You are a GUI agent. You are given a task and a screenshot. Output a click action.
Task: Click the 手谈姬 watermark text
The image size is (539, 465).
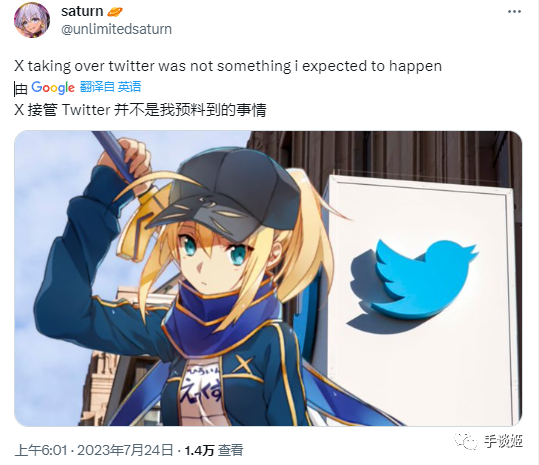tap(503, 441)
